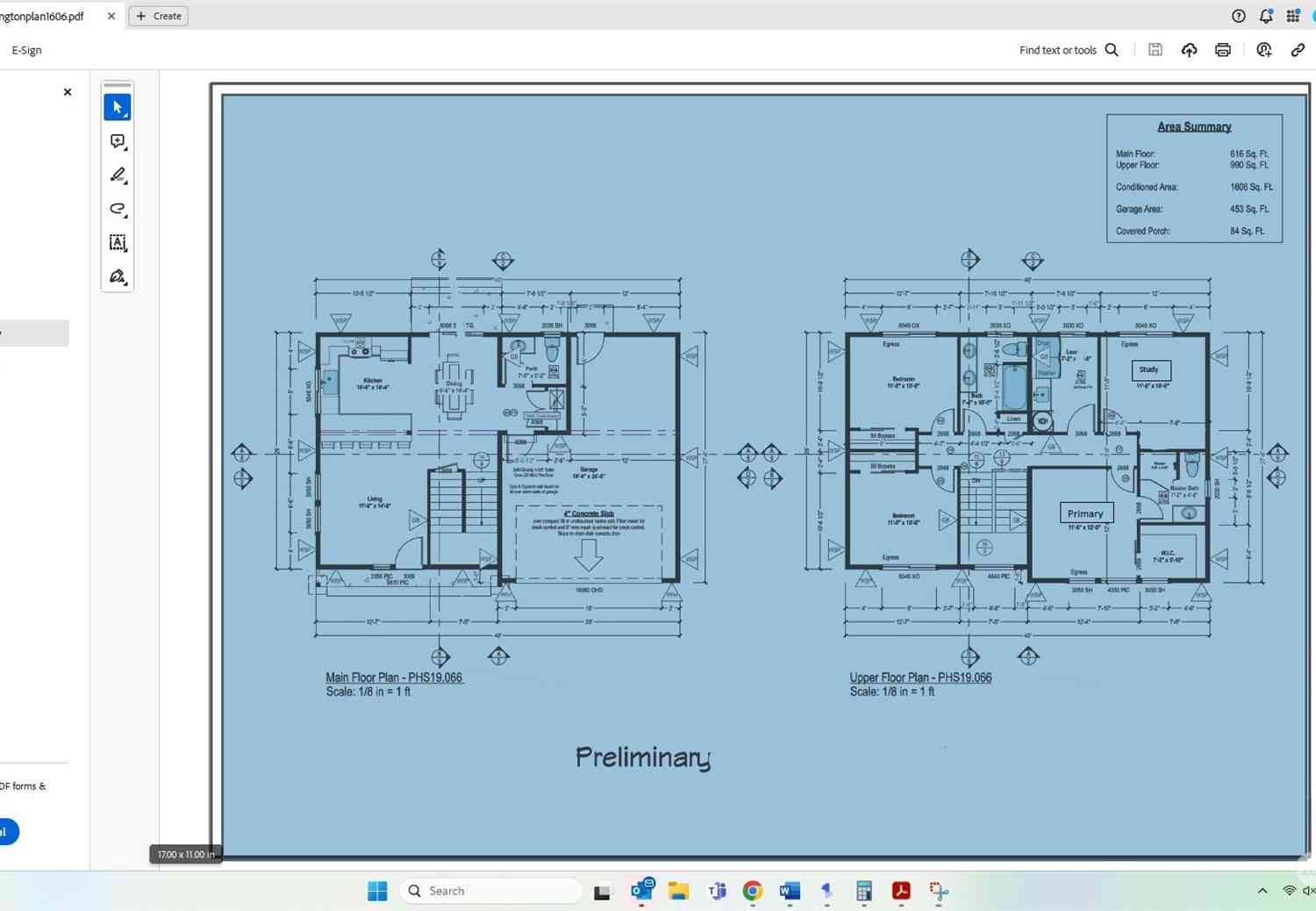Viewport: 1316px width, 911px height.
Task: Open Outlook from the taskbar
Action: (x=642, y=891)
